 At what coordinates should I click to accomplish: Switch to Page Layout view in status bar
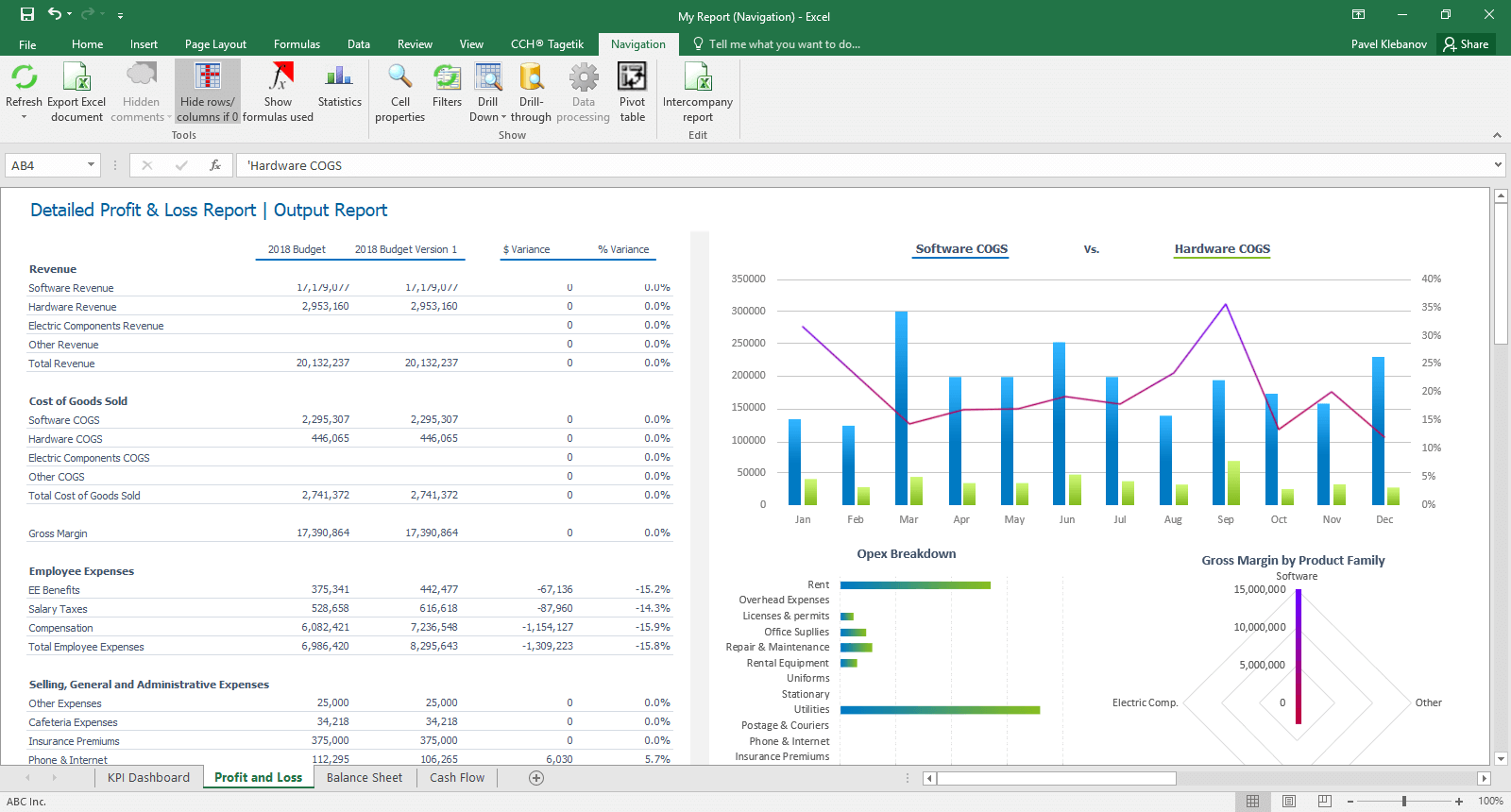click(x=1289, y=802)
